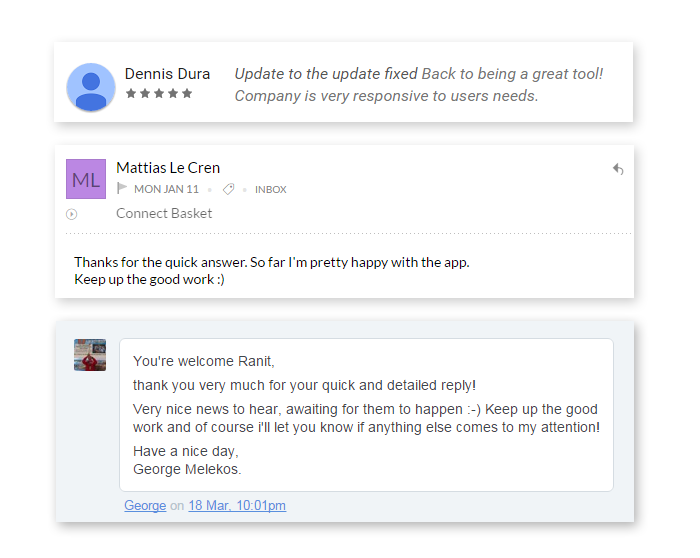Click the "Thanks for the quick answer" message body
Viewport: 700px width, 558px height.
pos(272,262)
